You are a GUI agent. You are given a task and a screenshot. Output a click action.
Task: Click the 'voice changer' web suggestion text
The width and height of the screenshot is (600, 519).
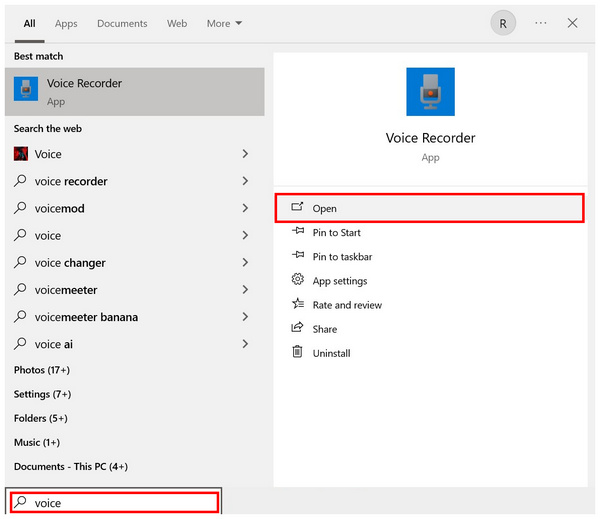70,263
